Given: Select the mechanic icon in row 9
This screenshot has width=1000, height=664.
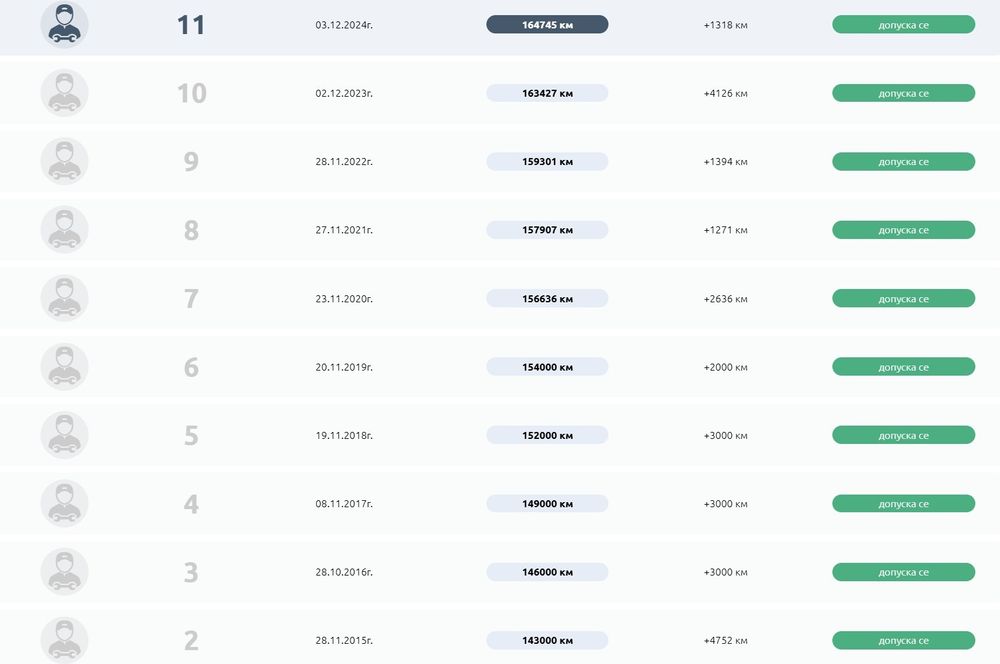Looking at the screenshot, I should pos(64,161).
